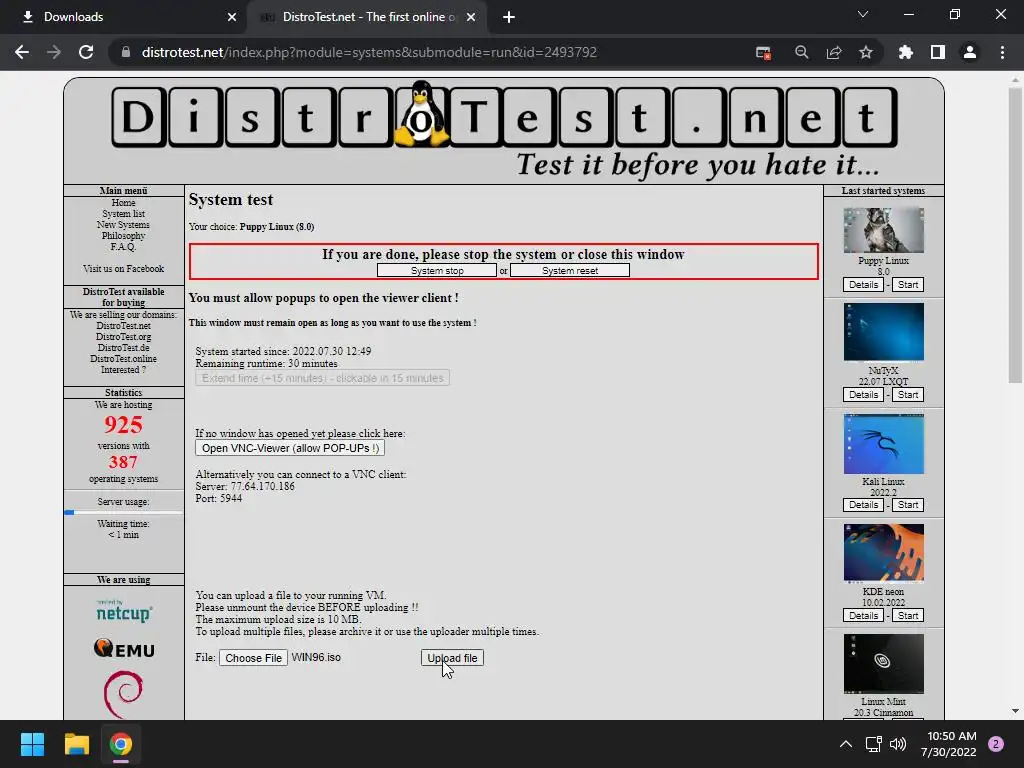Click the padlock site info icon
1024x768 pixels.
tap(126, 52)
